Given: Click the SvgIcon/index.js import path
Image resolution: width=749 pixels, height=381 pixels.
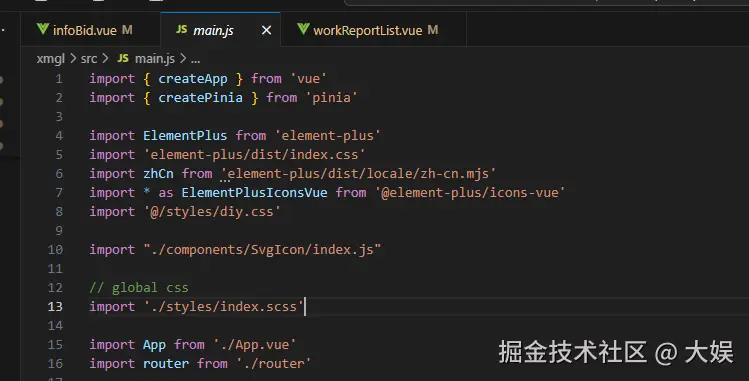Looking at the screenshot, I should point(262,250).
